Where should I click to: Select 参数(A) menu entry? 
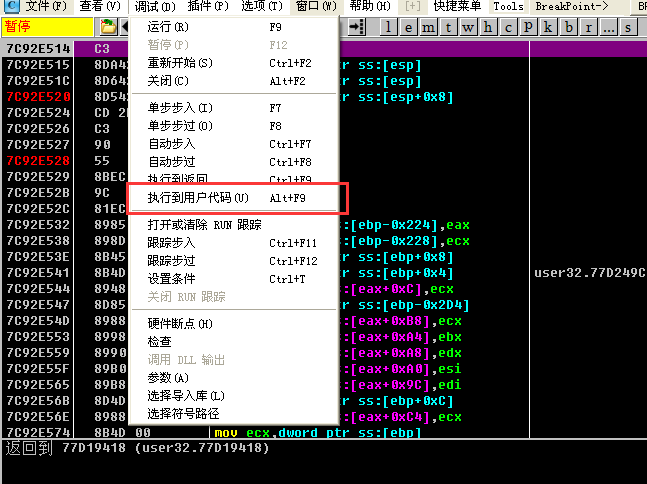tap(234, 378)
